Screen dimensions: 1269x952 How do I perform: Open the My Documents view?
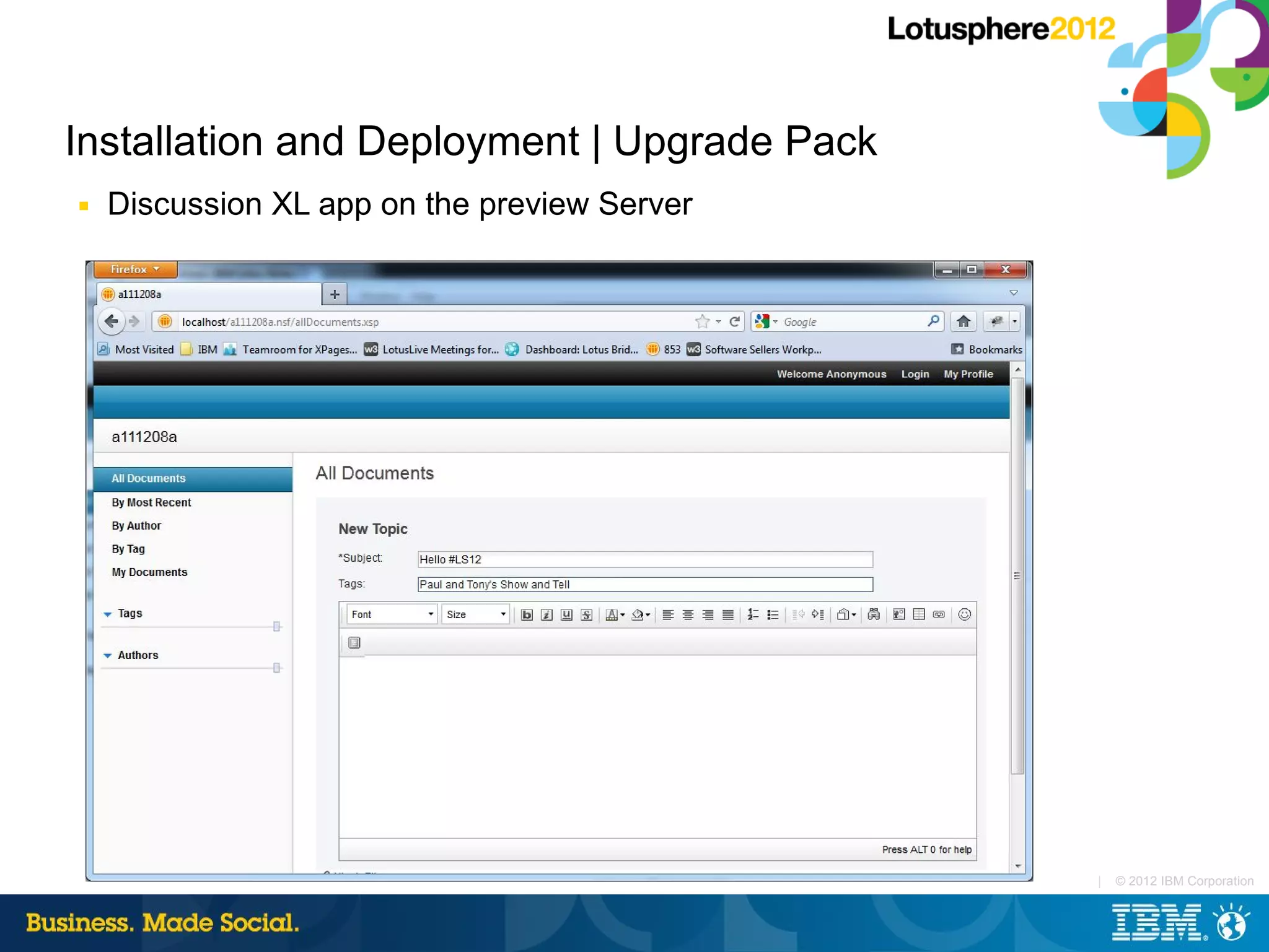[x=149, y=572]
